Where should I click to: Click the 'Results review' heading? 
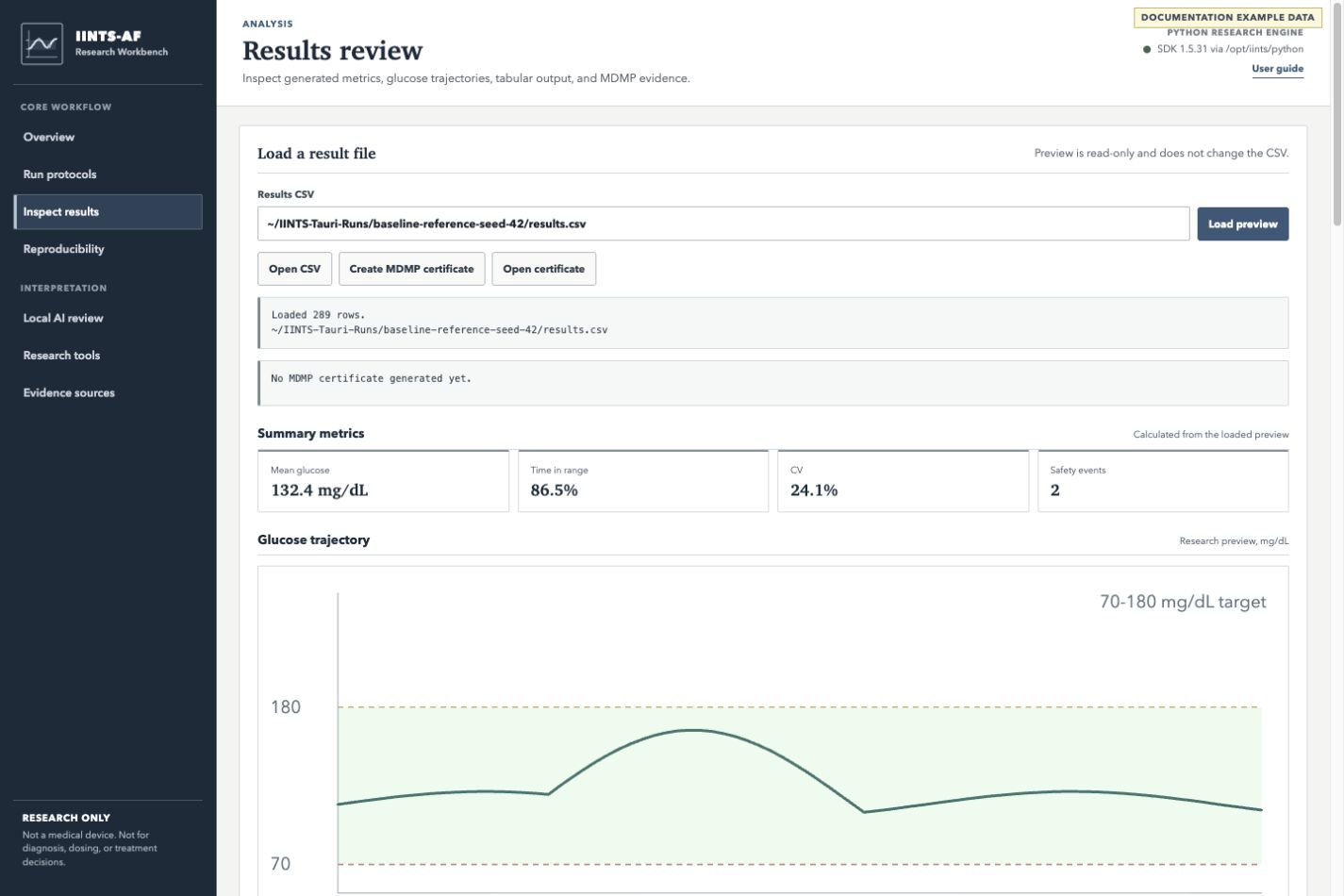332,50
